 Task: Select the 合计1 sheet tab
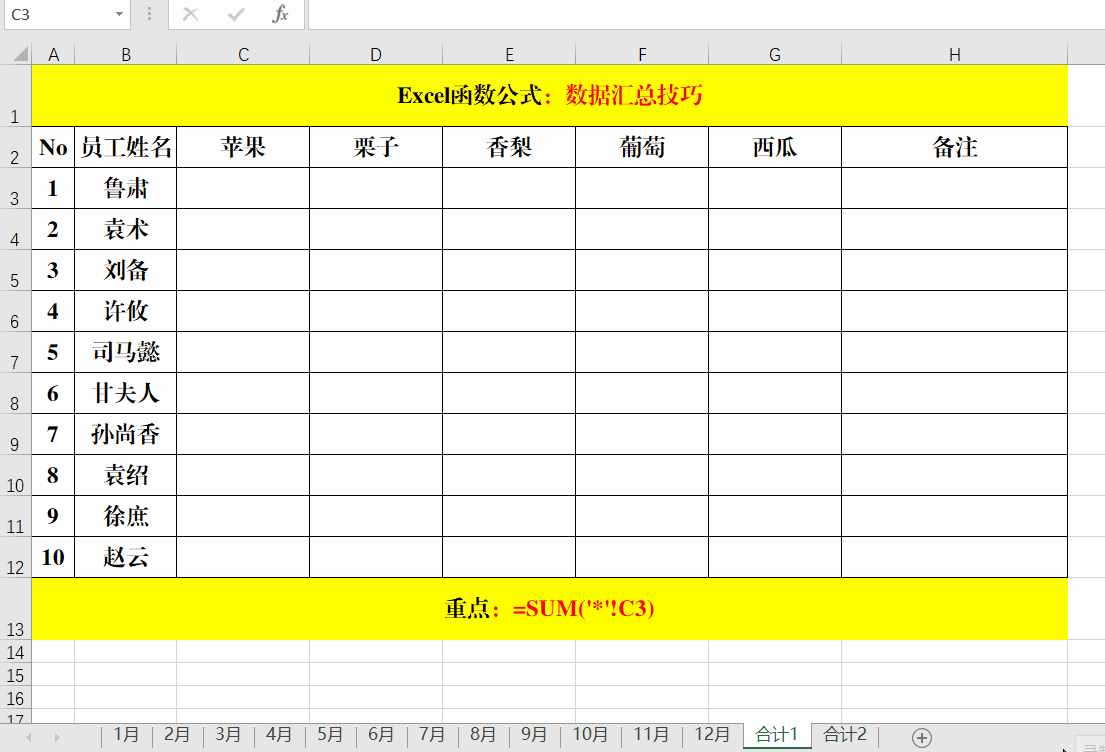click(x=777, y=735)
